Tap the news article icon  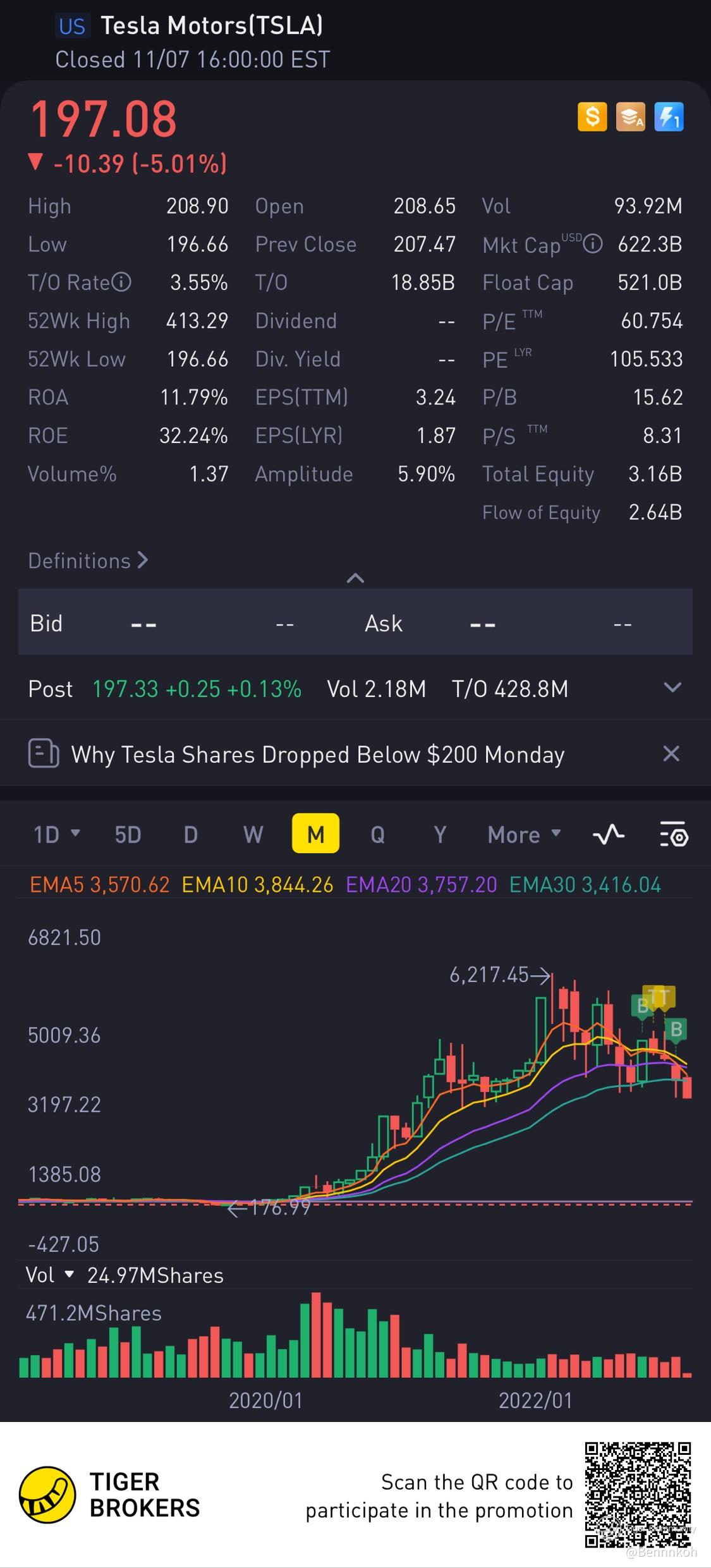tap(44, 754)
